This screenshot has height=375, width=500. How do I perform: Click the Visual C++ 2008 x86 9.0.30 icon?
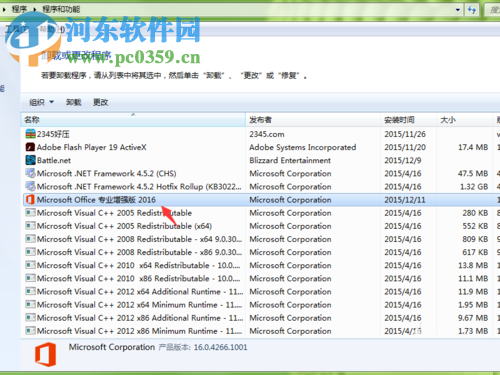click(x=30, y=252)
